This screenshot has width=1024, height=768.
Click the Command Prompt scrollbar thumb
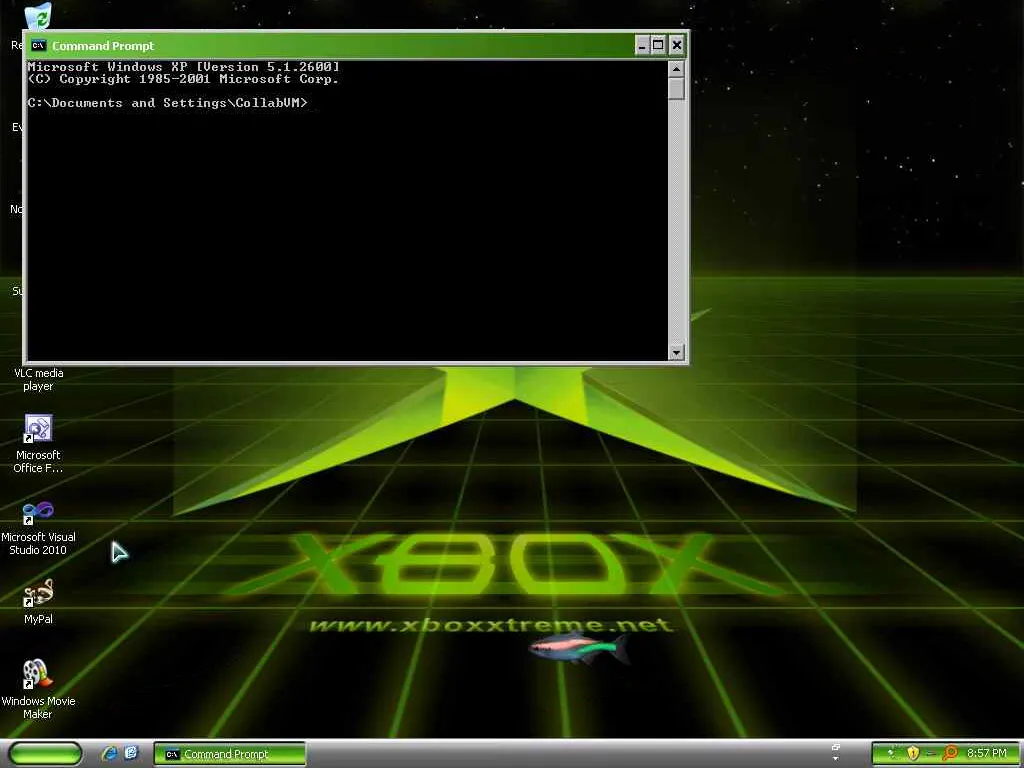click(x=676, y=88)
